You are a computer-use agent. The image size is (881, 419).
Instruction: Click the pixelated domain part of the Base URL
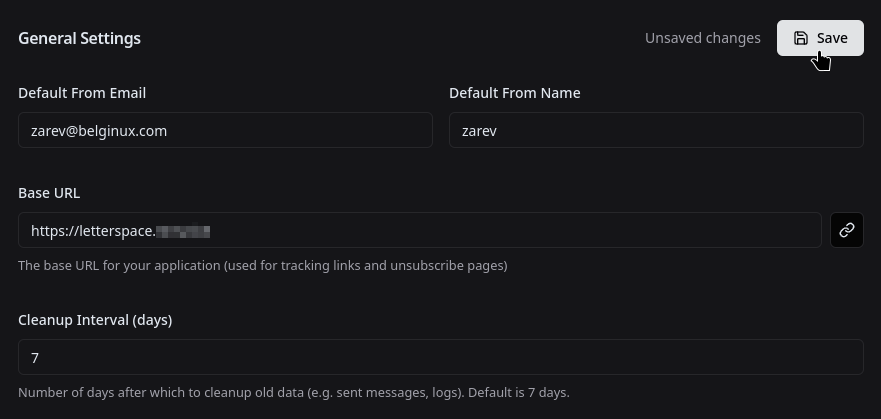tap(183, 231)
